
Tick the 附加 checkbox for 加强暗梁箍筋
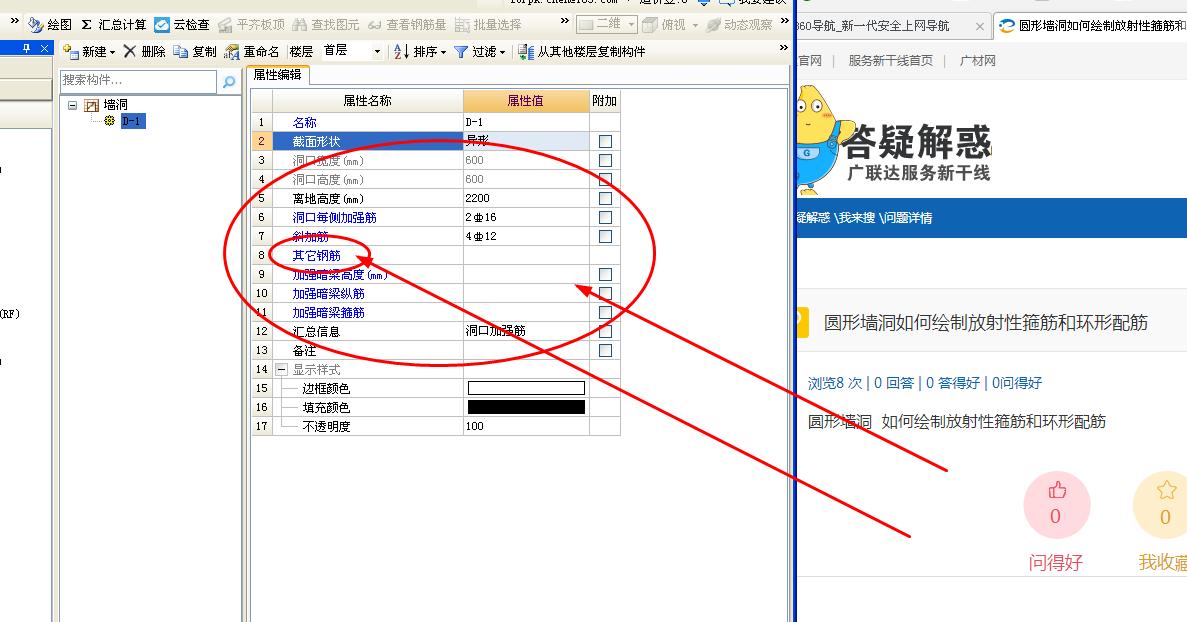605,312
